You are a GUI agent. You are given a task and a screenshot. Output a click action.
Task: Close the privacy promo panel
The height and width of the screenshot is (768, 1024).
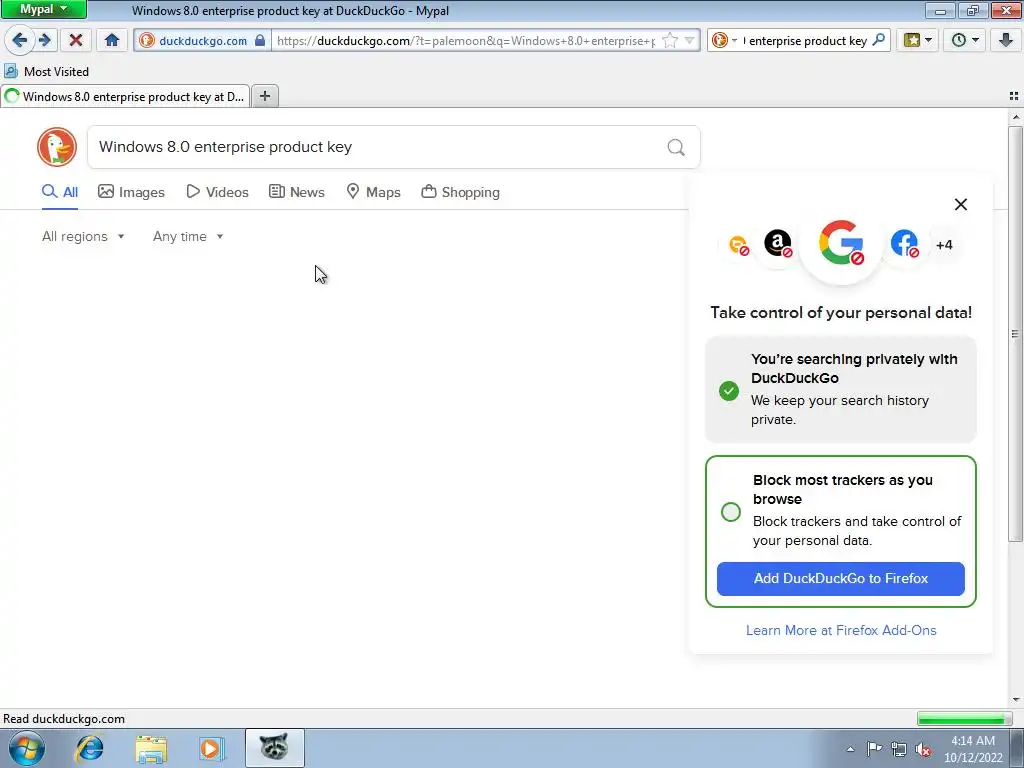click(x=961, y=204)
